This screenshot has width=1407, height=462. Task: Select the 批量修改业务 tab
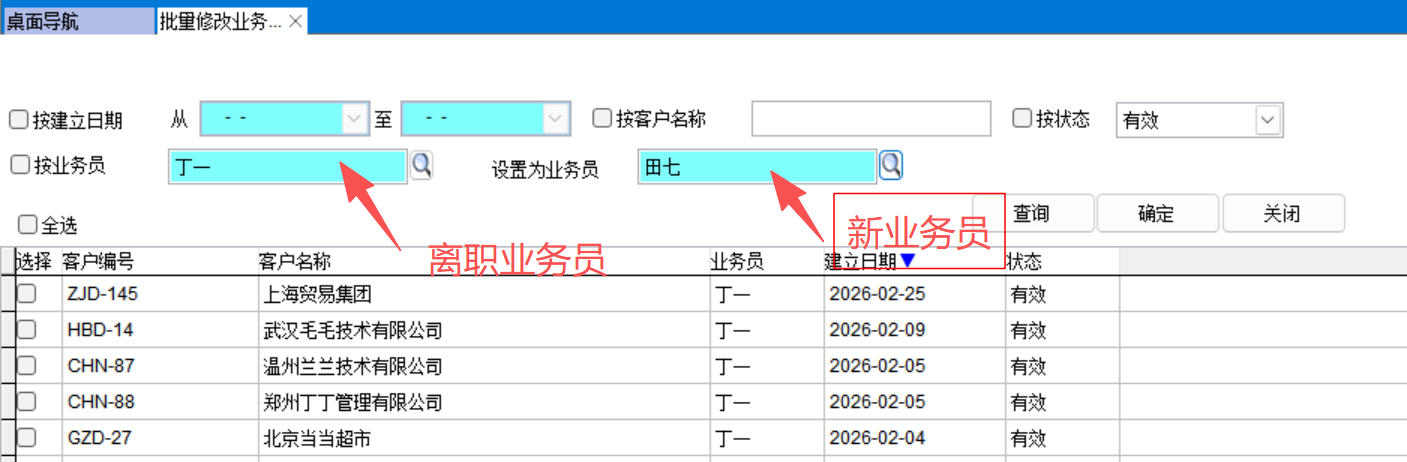[x=220, y=21]
